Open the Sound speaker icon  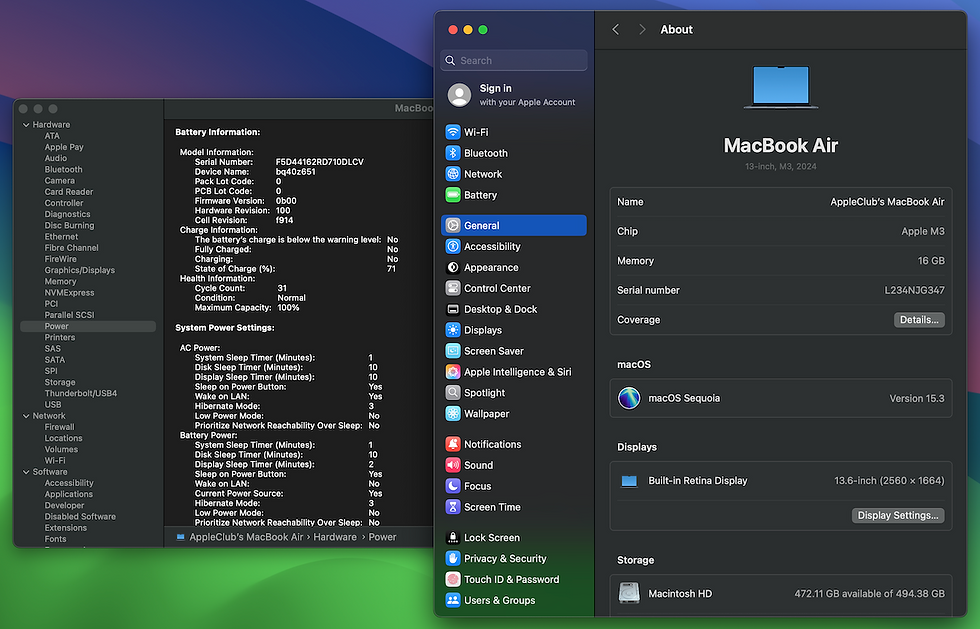pos(452,465)
